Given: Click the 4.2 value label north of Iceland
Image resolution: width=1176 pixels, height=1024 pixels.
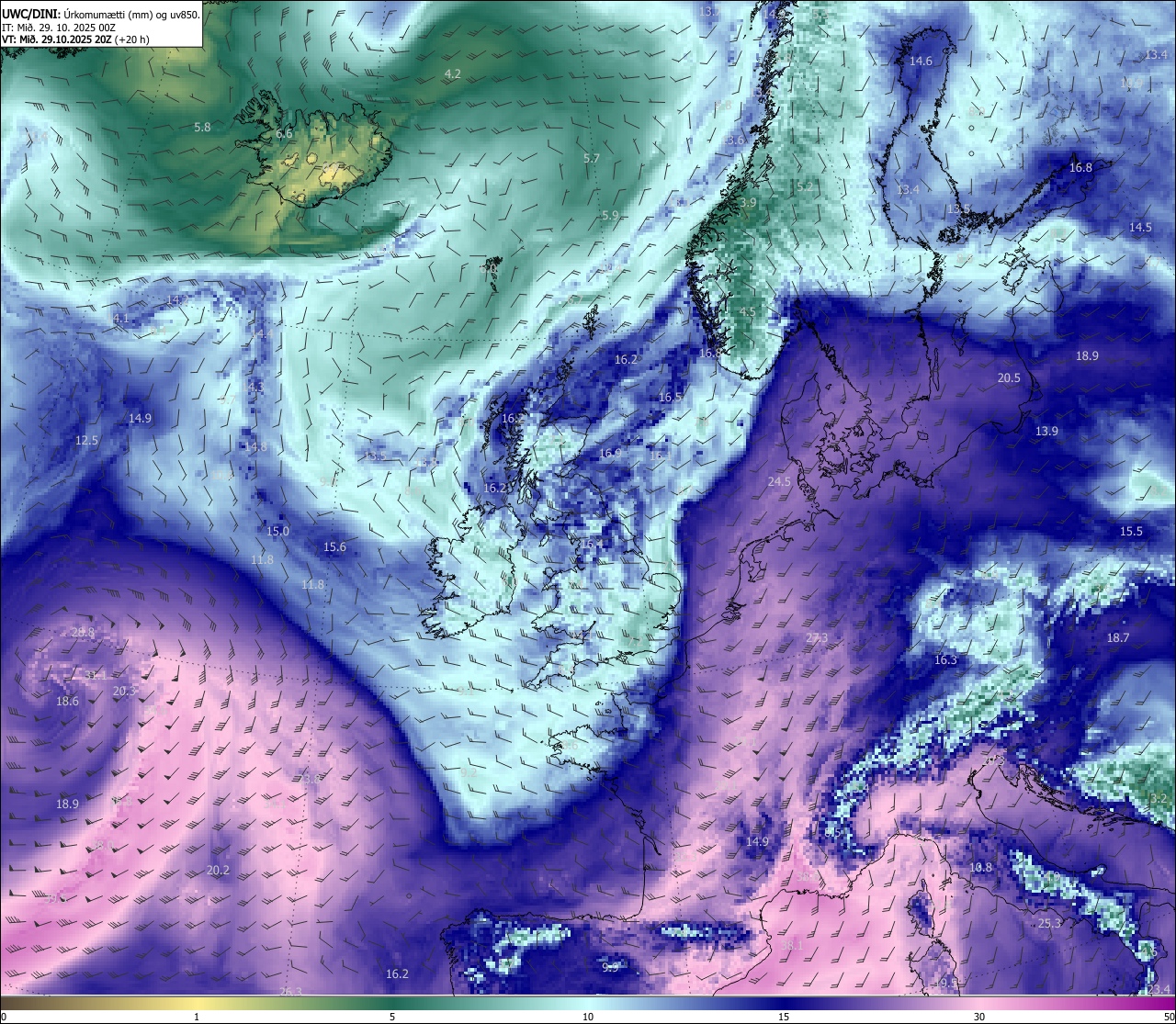Looking at the screenshot, I should click(x=452, y=73).
